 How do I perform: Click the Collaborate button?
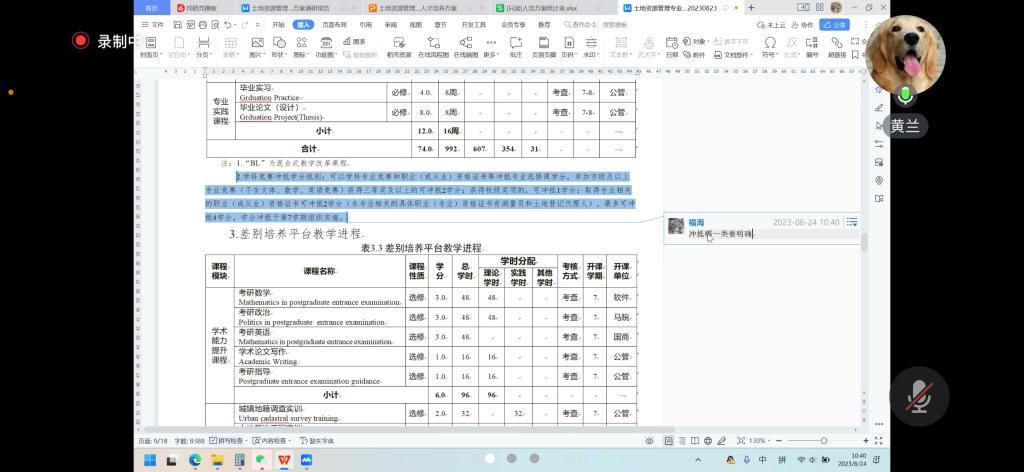pyautogui.click(x=802, y=24)
